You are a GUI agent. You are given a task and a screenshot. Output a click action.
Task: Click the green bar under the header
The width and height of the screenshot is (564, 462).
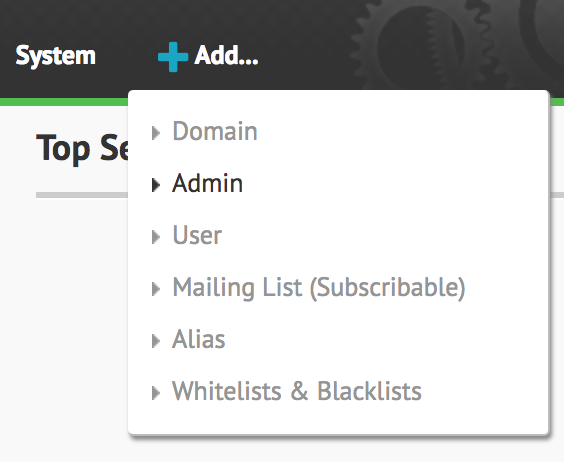[x=64, y=102]
